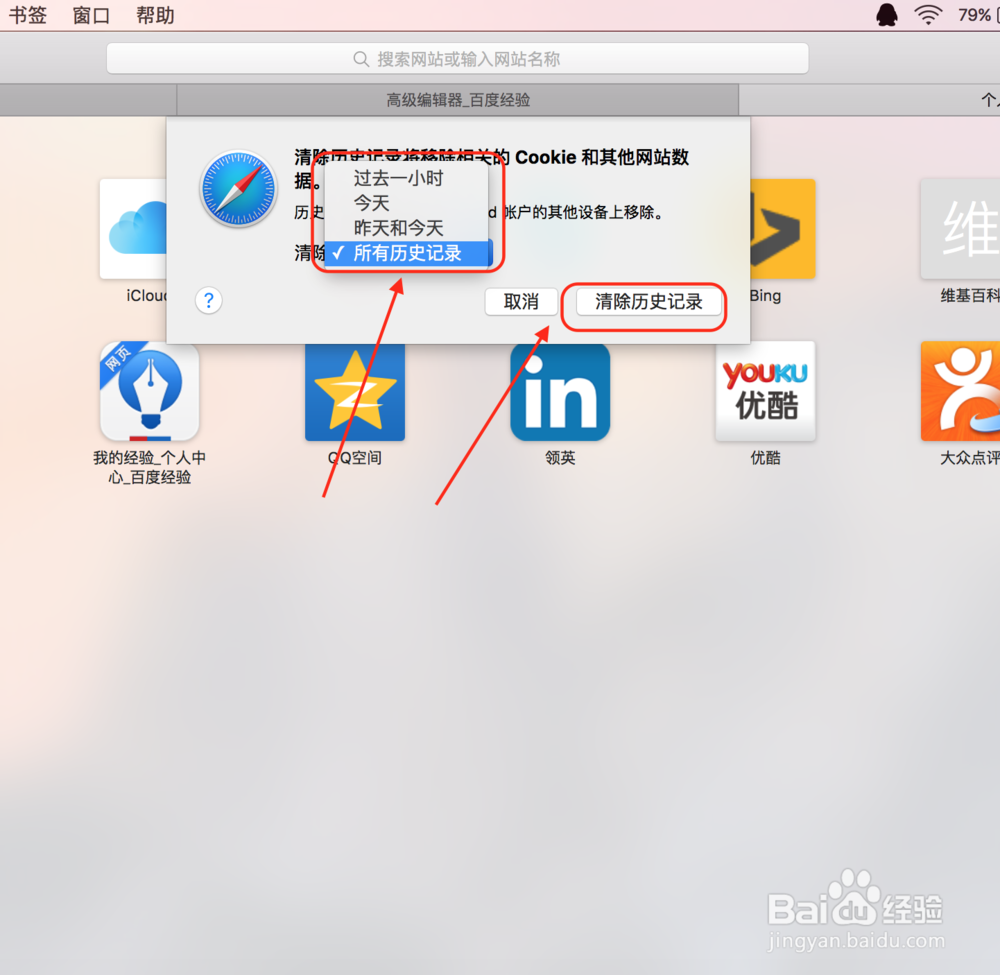Open the 窗口 menu
Viewport: 1000px width, 975px height.
tap(91, 15)
